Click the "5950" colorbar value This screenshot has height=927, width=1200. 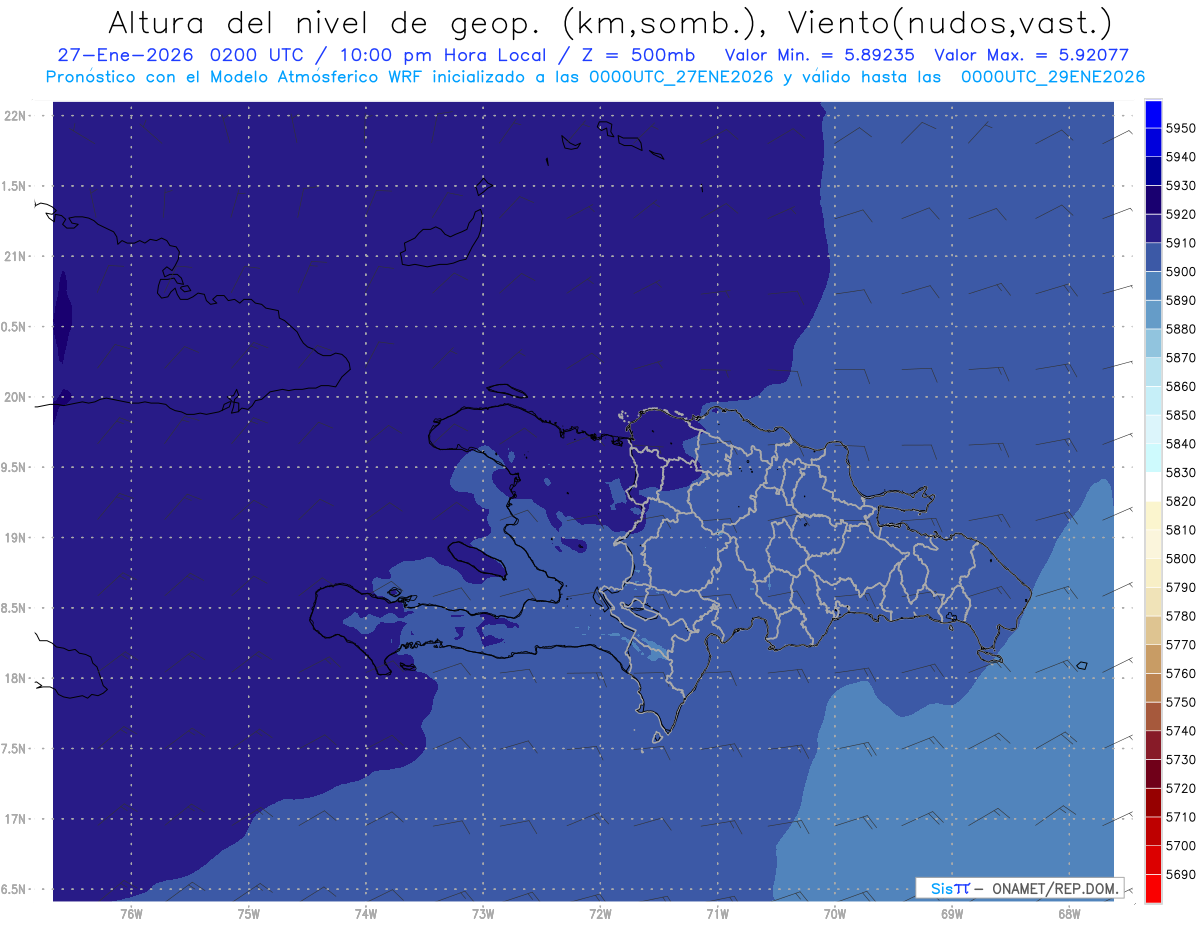click(x=1179, y=128)
